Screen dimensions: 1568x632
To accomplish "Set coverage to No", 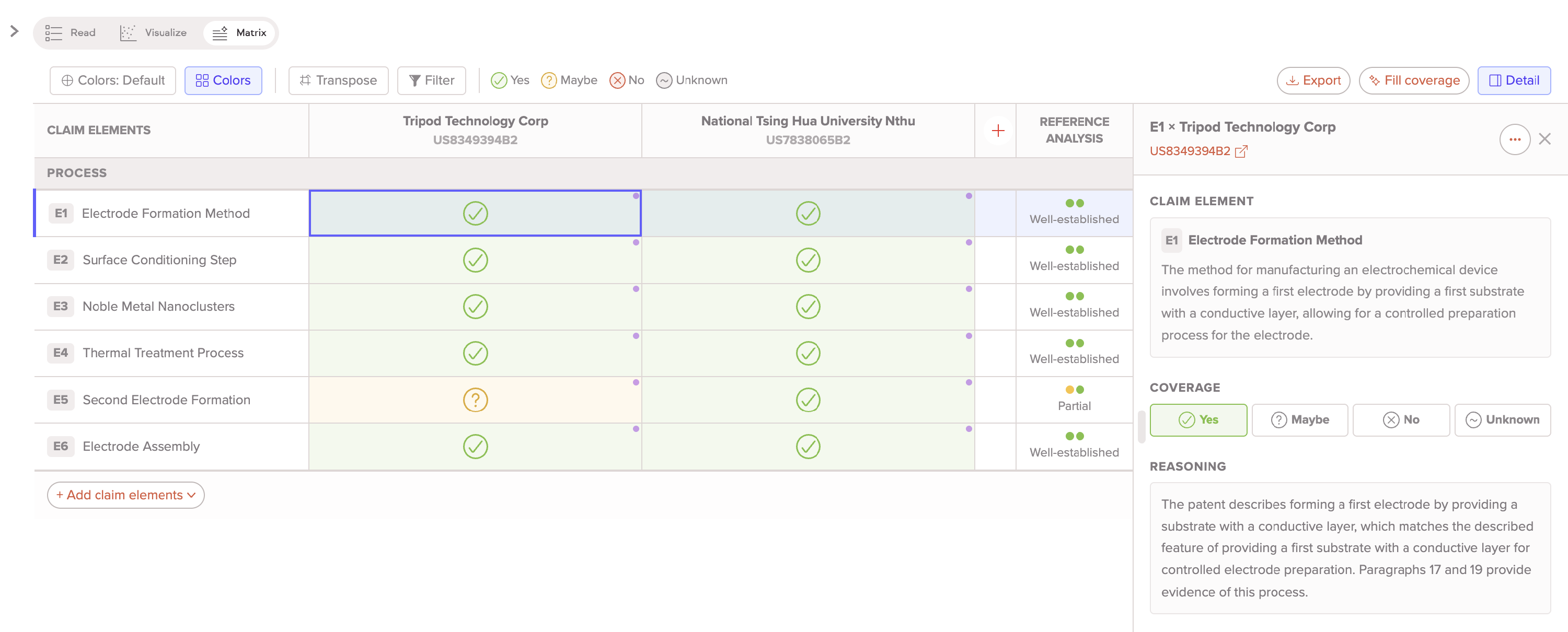I will (x=1400, y=420).
